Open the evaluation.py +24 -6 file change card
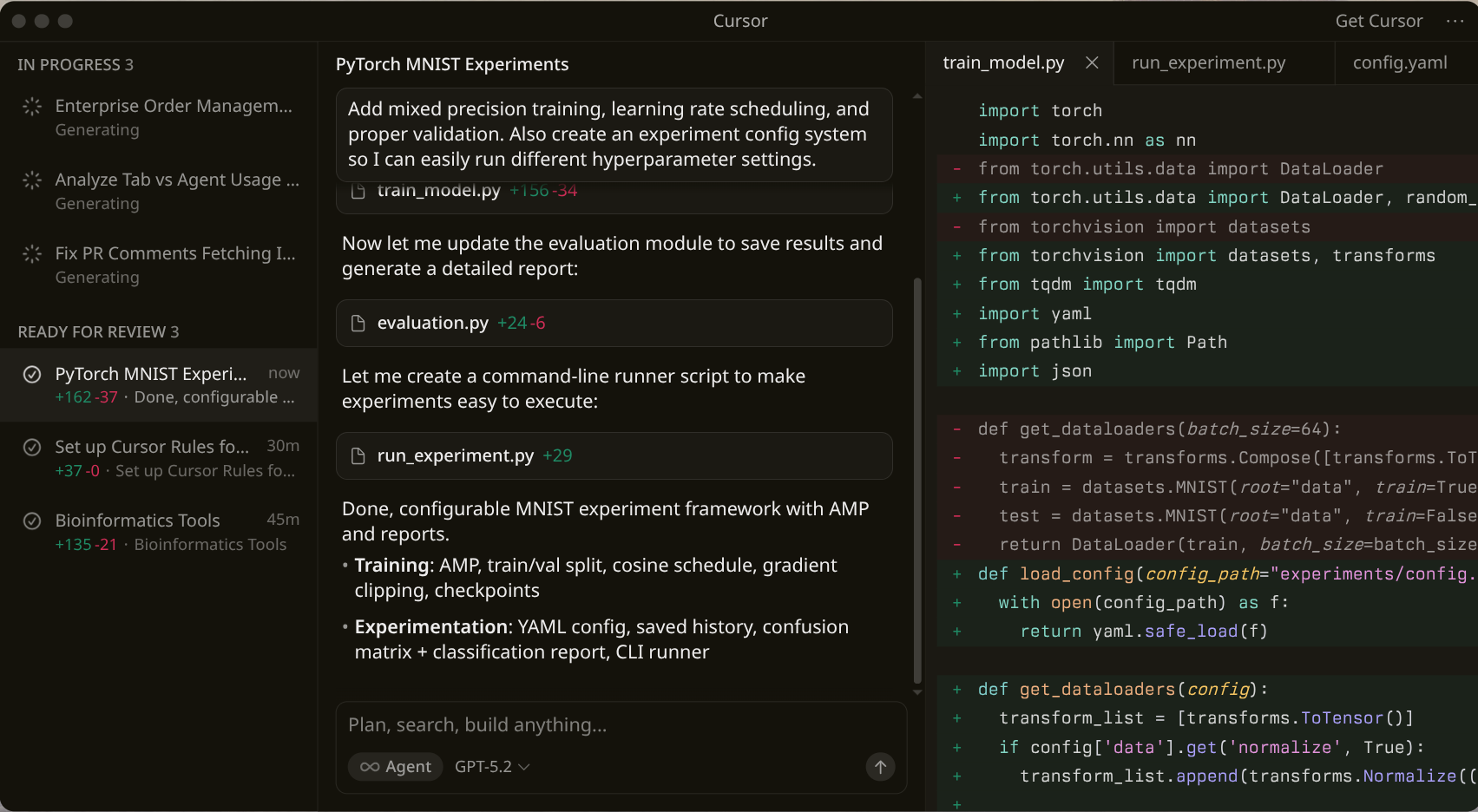1478x812 pixels. pyautogui.click(x=614, y=324)
